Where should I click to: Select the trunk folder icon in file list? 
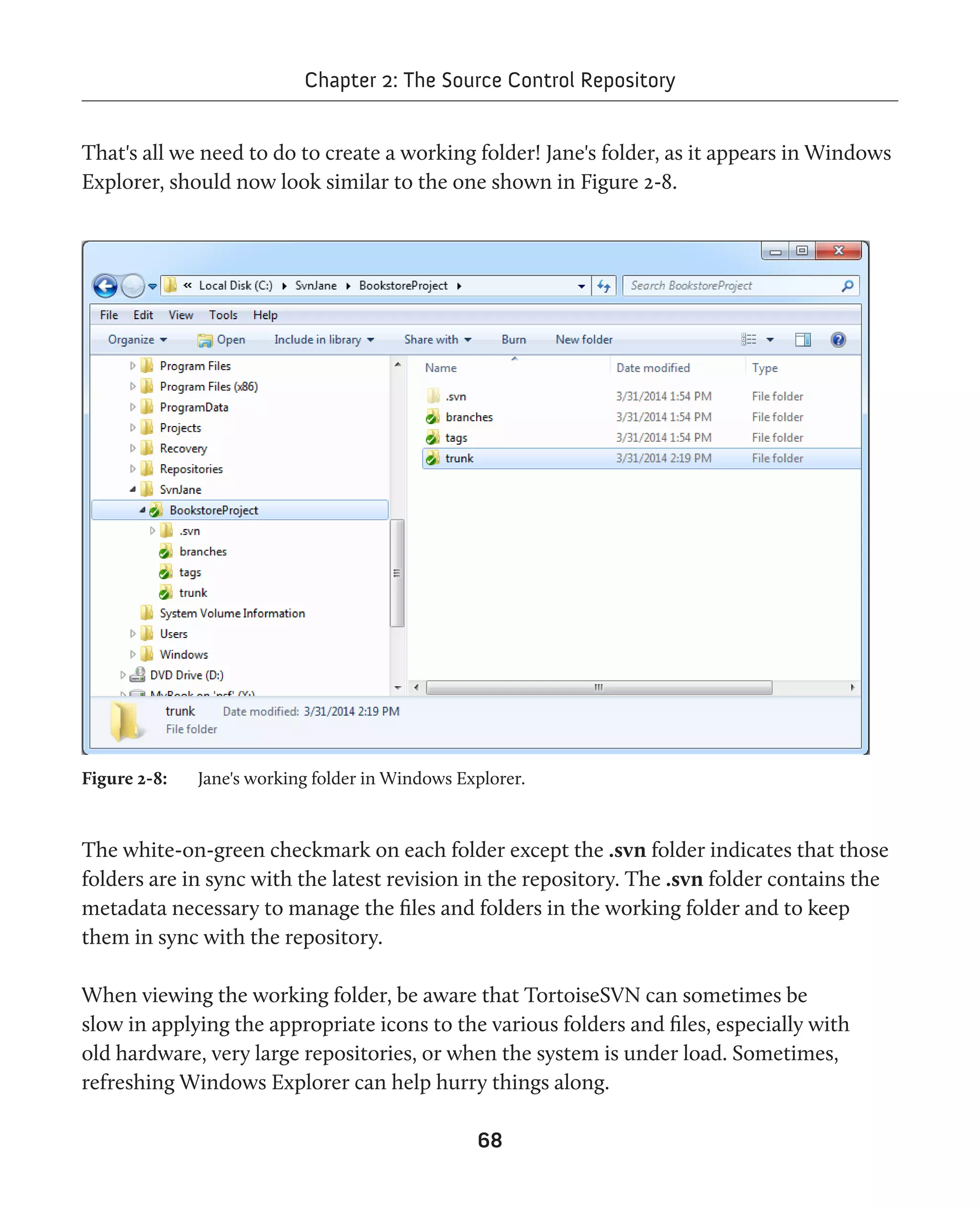(433, 459)
